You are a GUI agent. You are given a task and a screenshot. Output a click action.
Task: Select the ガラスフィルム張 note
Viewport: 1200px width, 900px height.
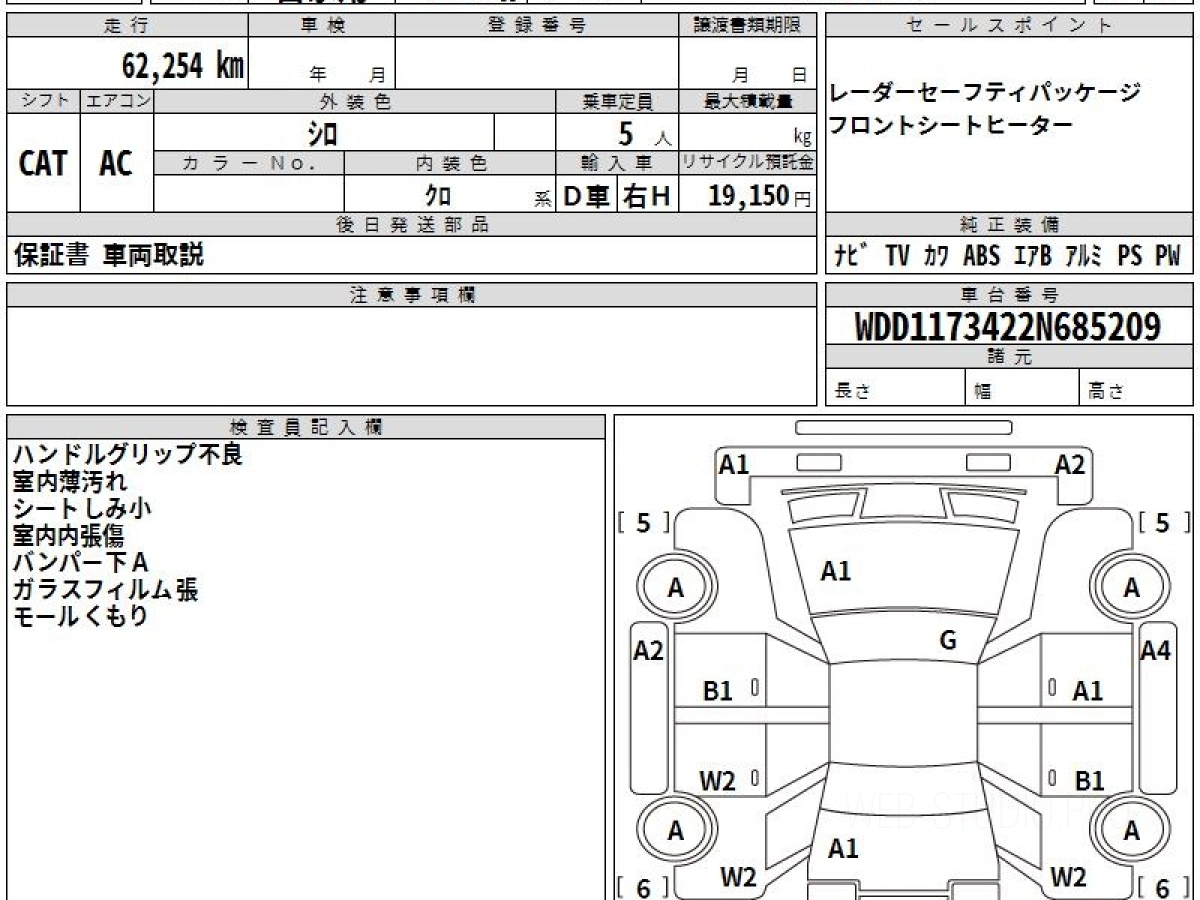(106, 590)
